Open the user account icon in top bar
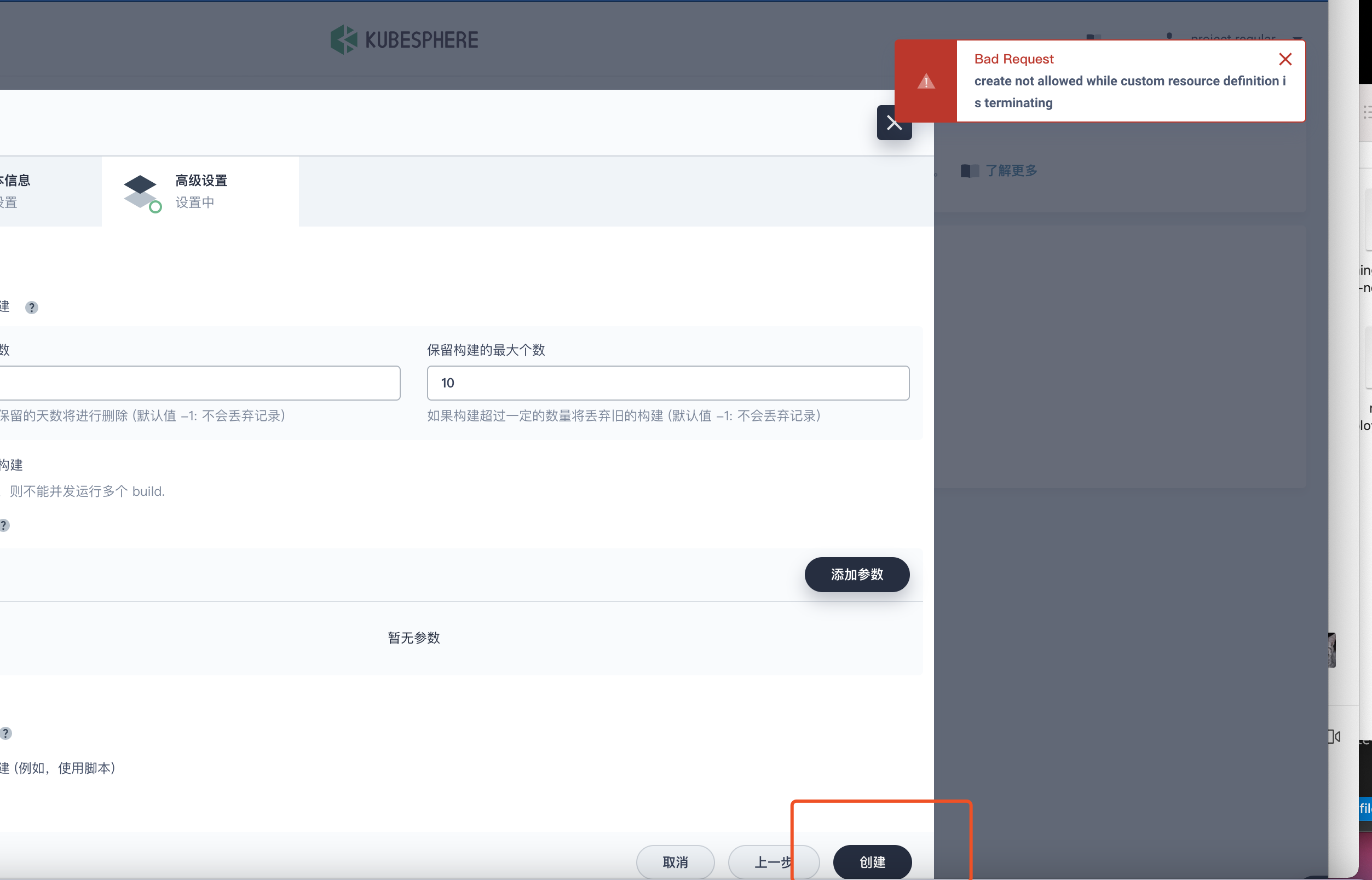The height and width of the screenshot is (880, 1372). [x=1169, y=37]
